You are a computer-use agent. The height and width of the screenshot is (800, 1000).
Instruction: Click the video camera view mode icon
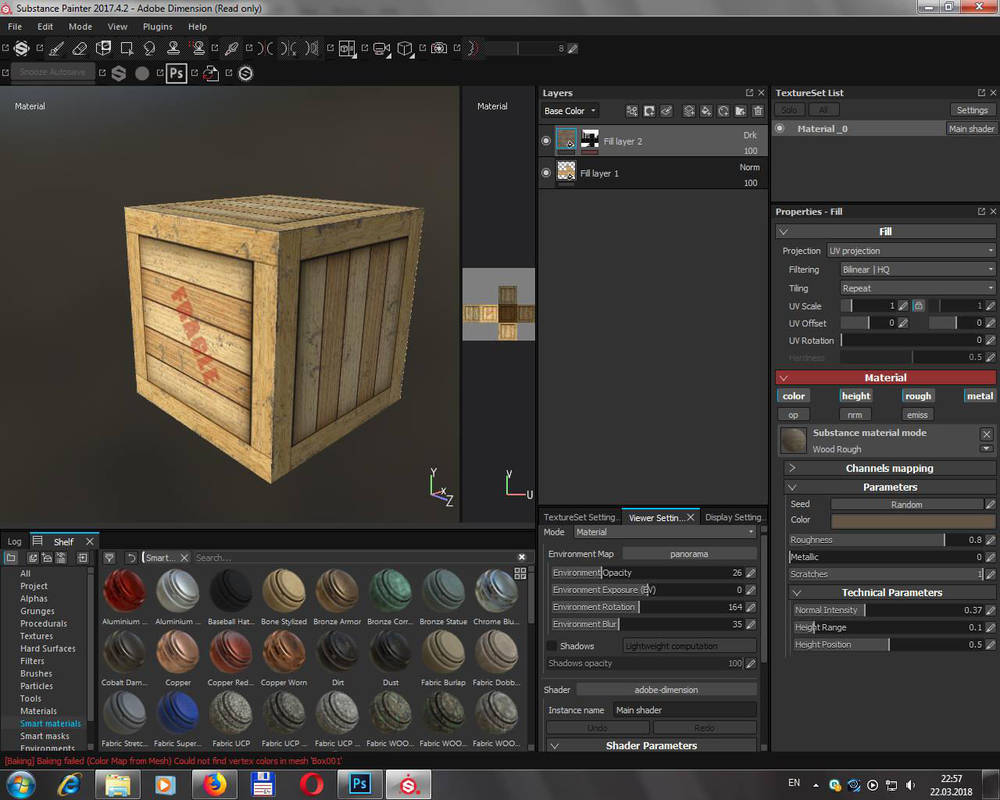[x=381, y=48]
